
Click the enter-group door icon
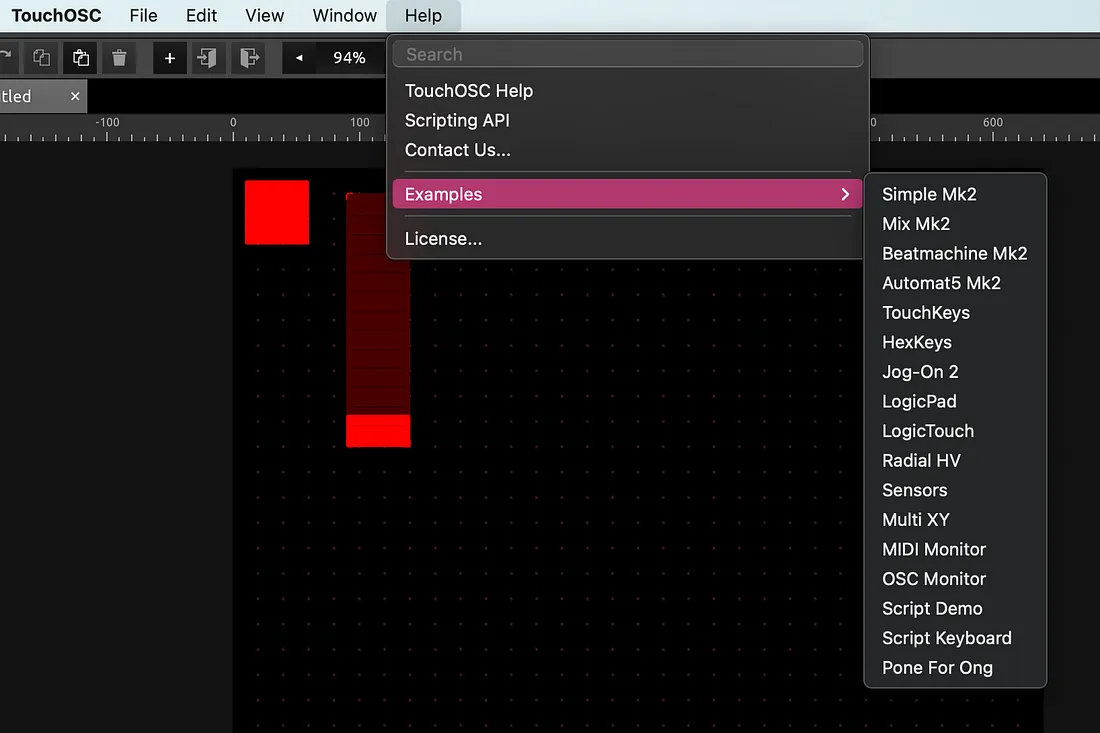click(208, 58)
